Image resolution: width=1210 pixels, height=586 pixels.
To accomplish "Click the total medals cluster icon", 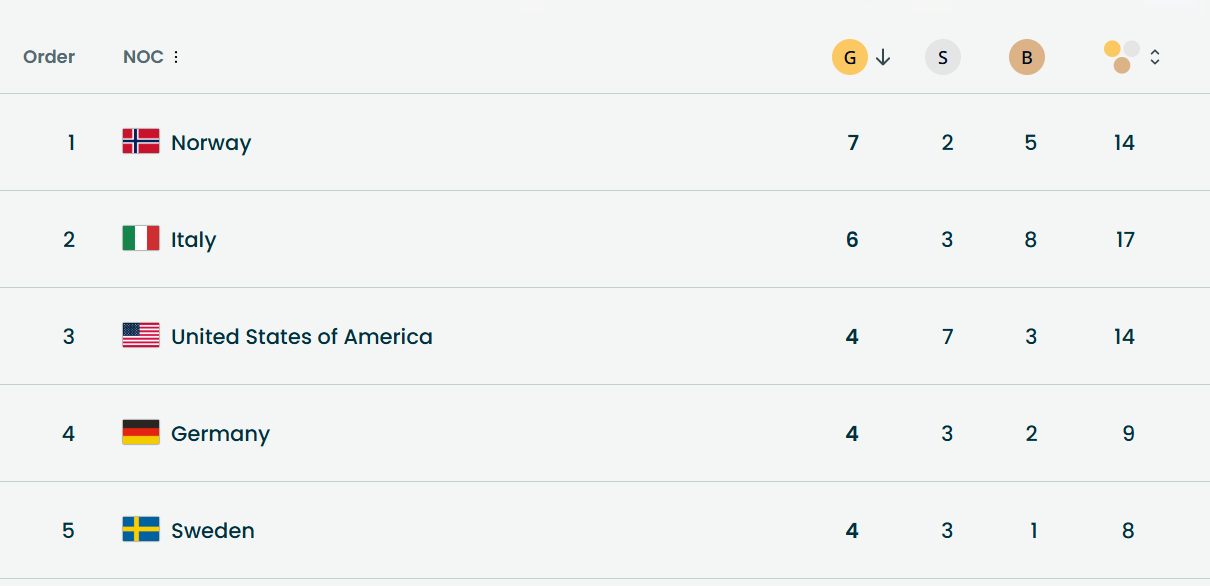I will pyautogui.click(x=1121, y=57).
